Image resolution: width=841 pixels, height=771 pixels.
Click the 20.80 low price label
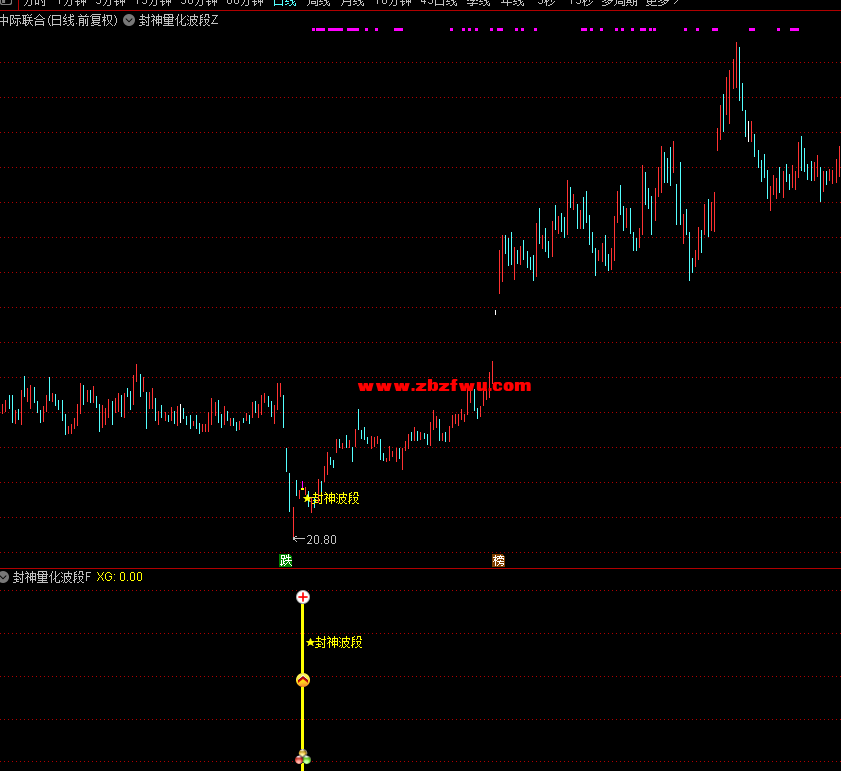click(321, 540)
